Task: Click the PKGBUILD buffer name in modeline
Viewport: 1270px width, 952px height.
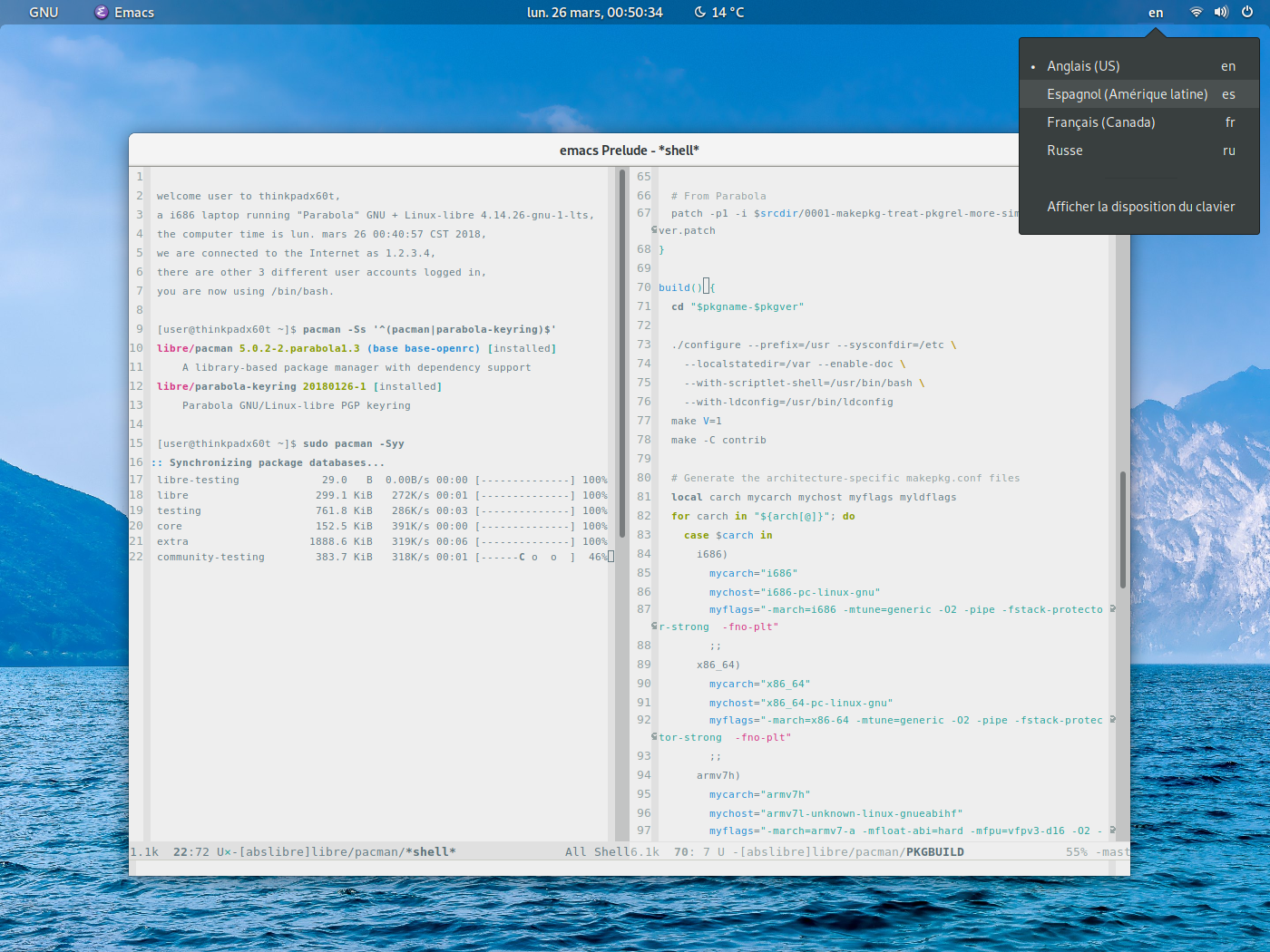Action: click(x=934, y=852)
